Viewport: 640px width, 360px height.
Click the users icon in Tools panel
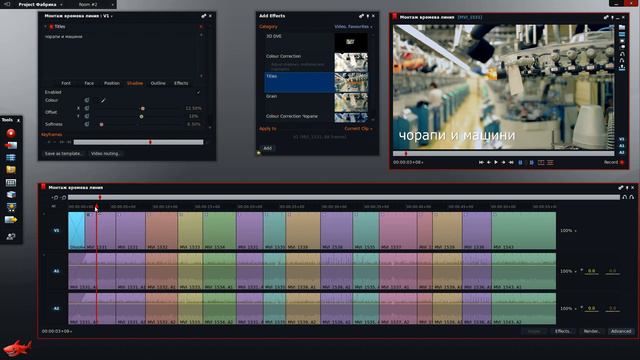pos(11,236)
